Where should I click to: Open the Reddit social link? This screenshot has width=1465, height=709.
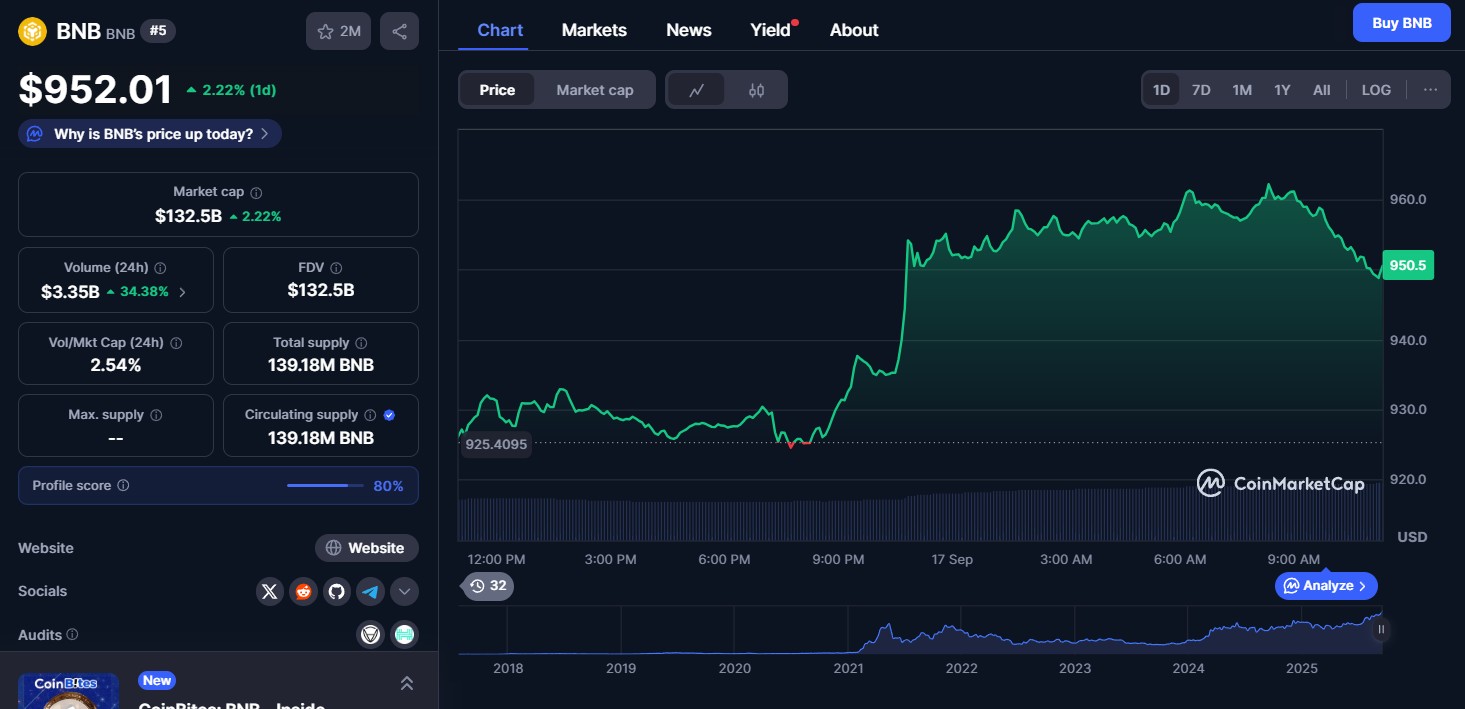[x=303, y=591]
